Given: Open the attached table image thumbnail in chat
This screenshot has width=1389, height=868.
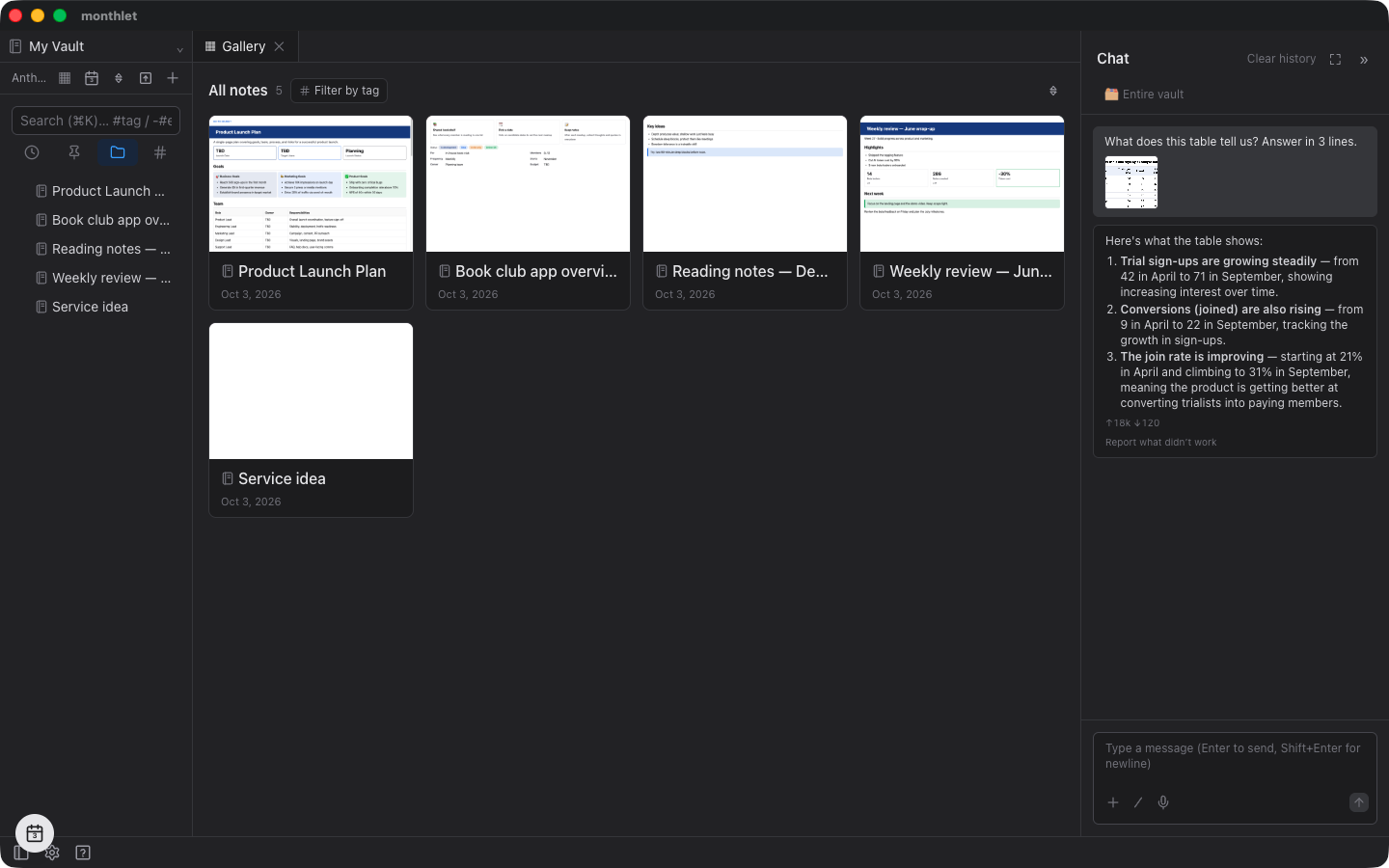Looking at the screenshot, I should (1131, 182).
